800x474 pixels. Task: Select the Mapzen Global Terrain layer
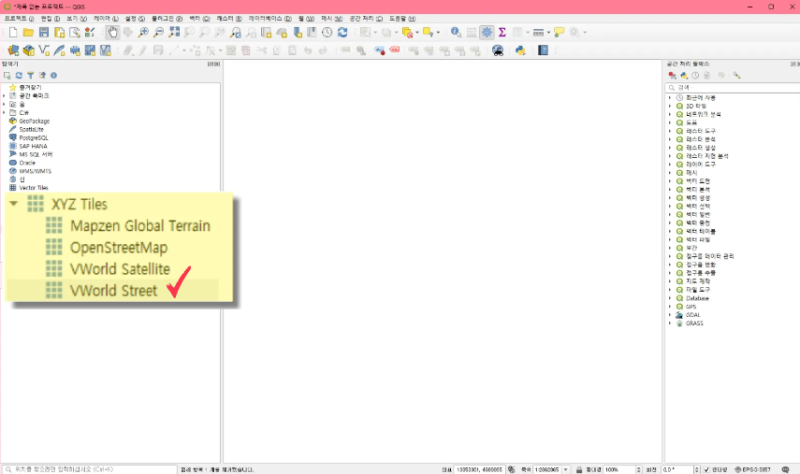click(140, 226)
